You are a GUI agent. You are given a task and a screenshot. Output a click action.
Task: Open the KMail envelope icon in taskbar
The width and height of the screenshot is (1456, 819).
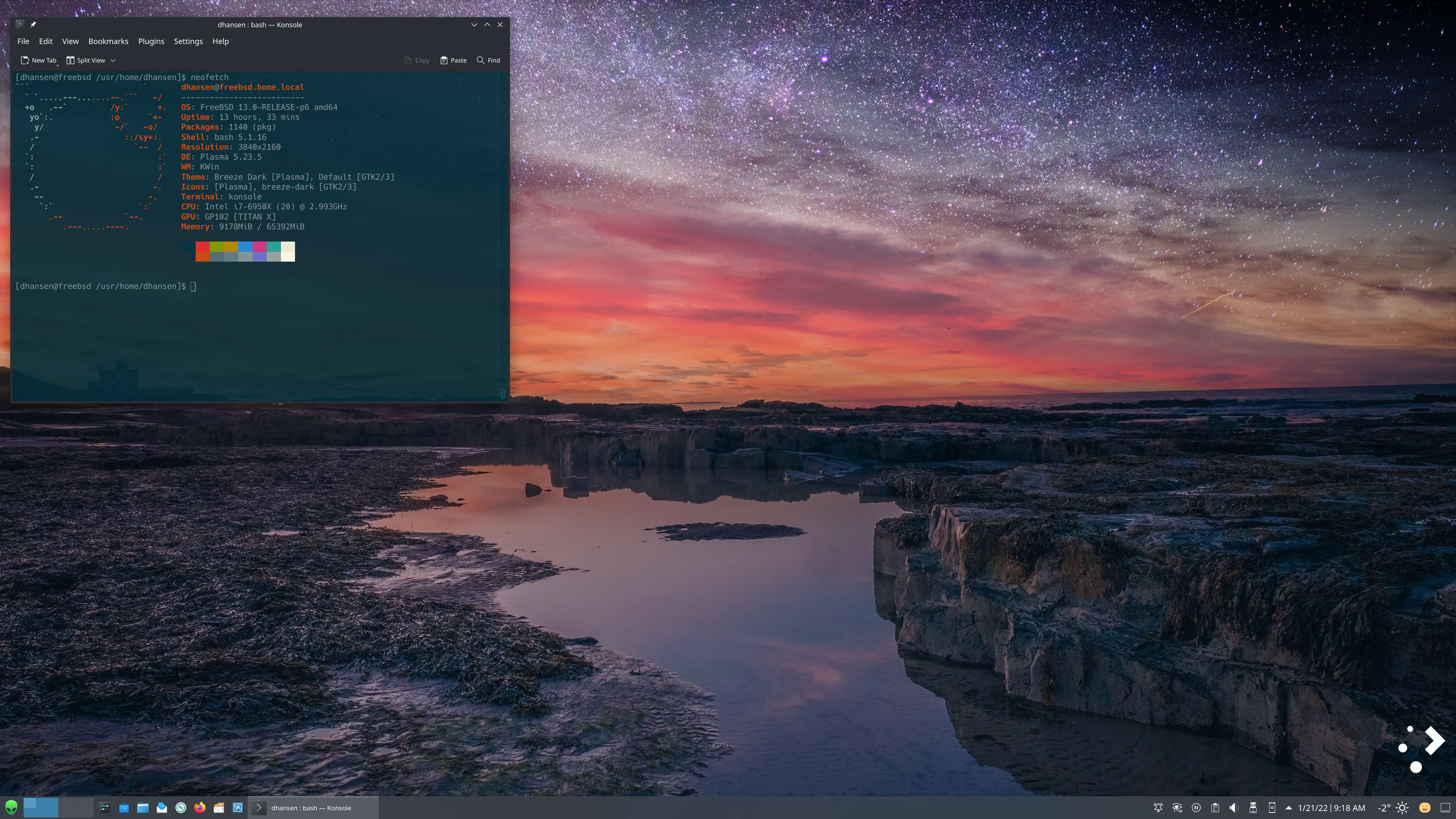tap(162, 808)
